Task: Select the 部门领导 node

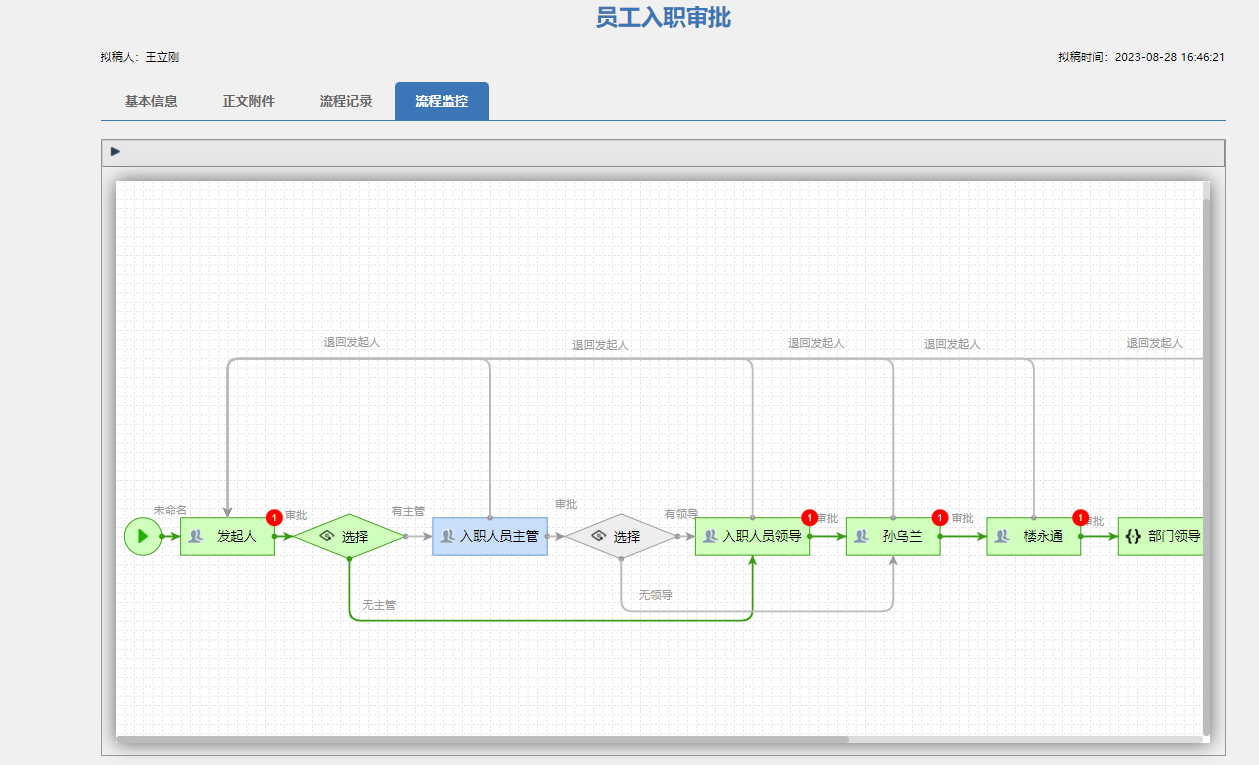Action: click(1160, 536)
